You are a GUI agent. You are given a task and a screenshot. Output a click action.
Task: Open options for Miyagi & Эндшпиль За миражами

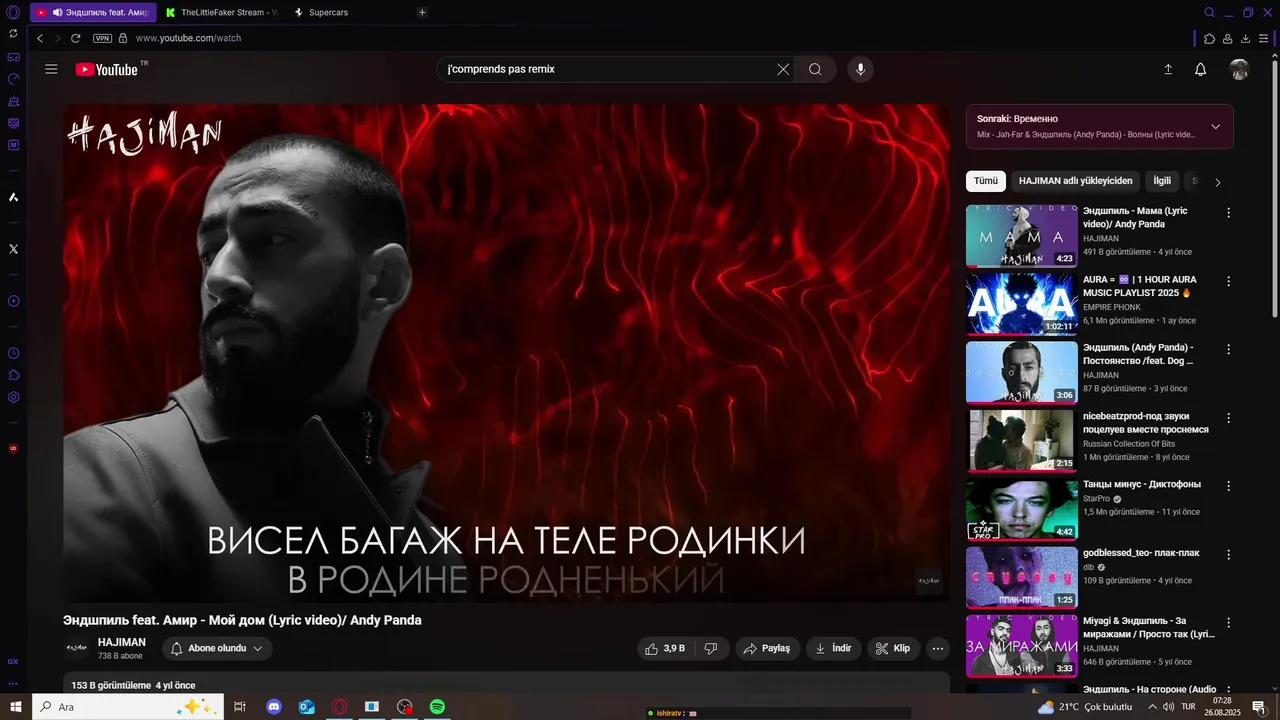[x=1229, y=622]
